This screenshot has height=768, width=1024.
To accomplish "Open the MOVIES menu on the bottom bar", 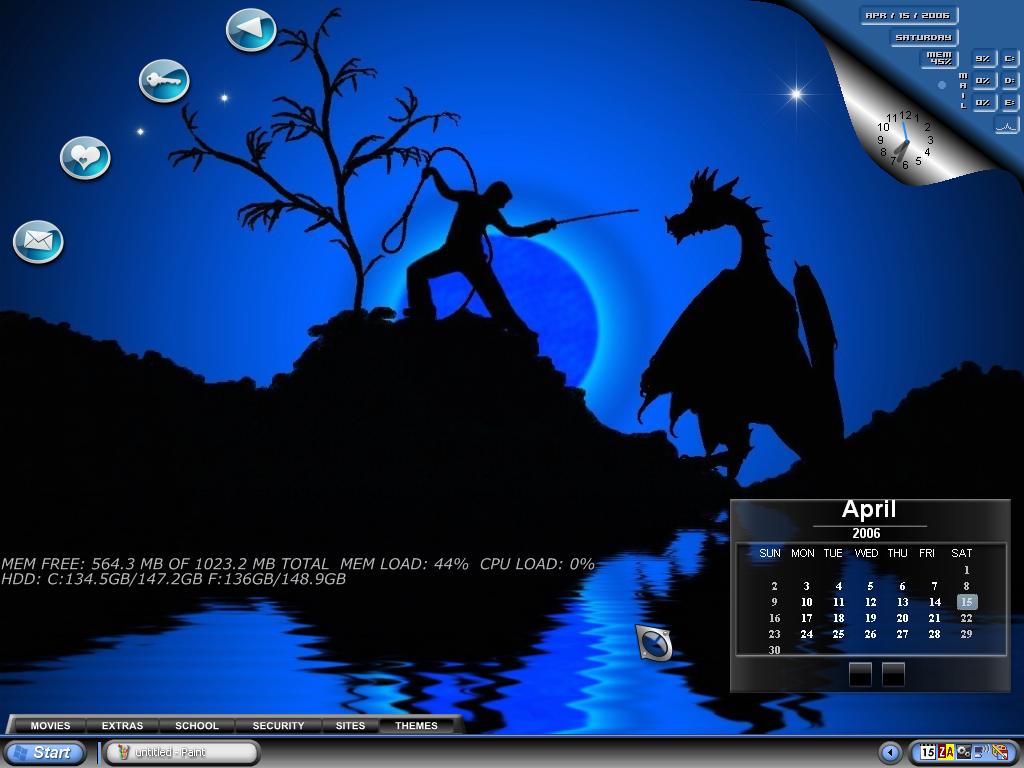I will tap(50, 726).
